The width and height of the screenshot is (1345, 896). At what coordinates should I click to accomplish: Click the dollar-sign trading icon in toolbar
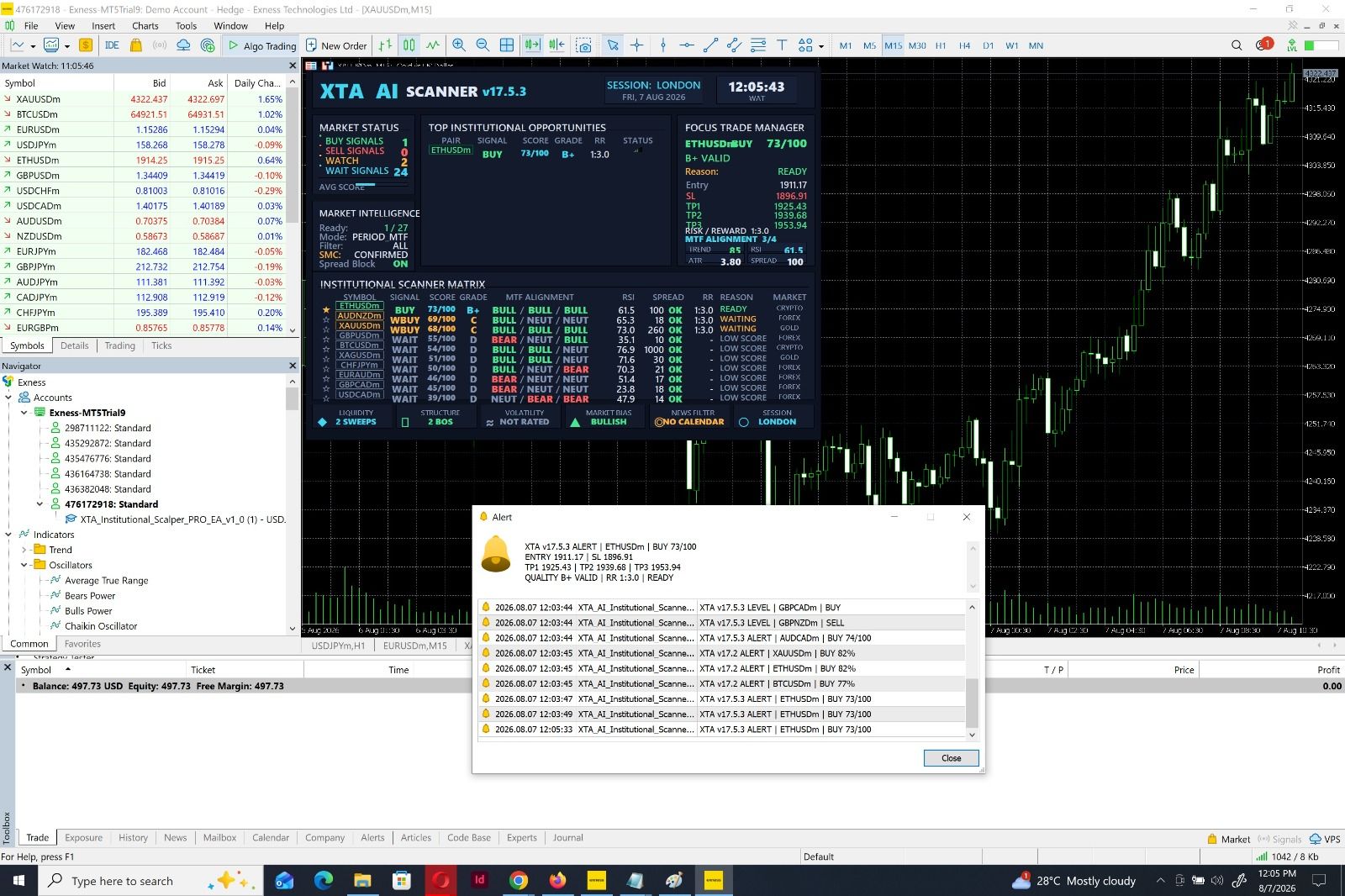coord(85,45)
